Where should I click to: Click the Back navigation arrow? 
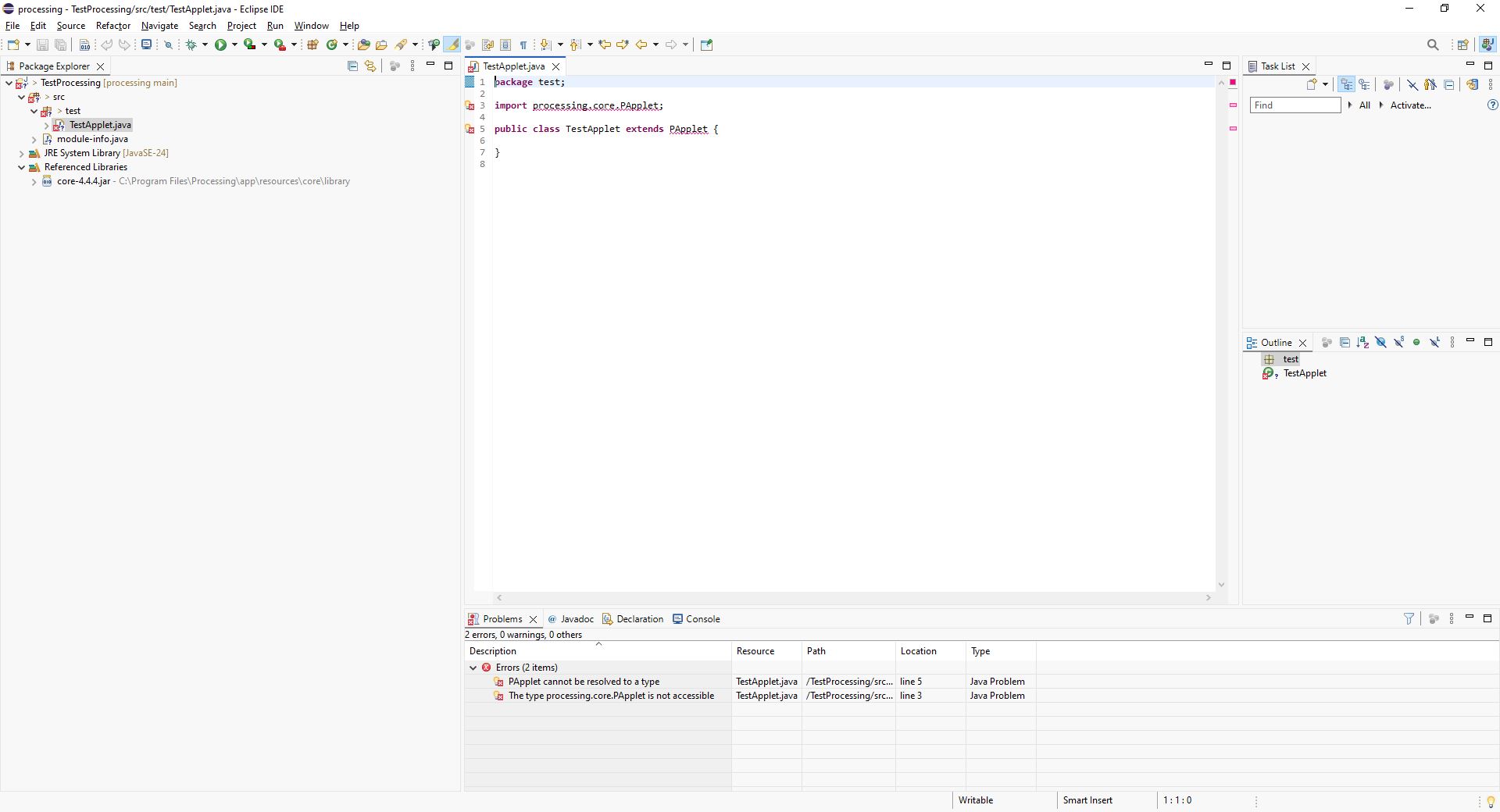click(x=641, y=45)
